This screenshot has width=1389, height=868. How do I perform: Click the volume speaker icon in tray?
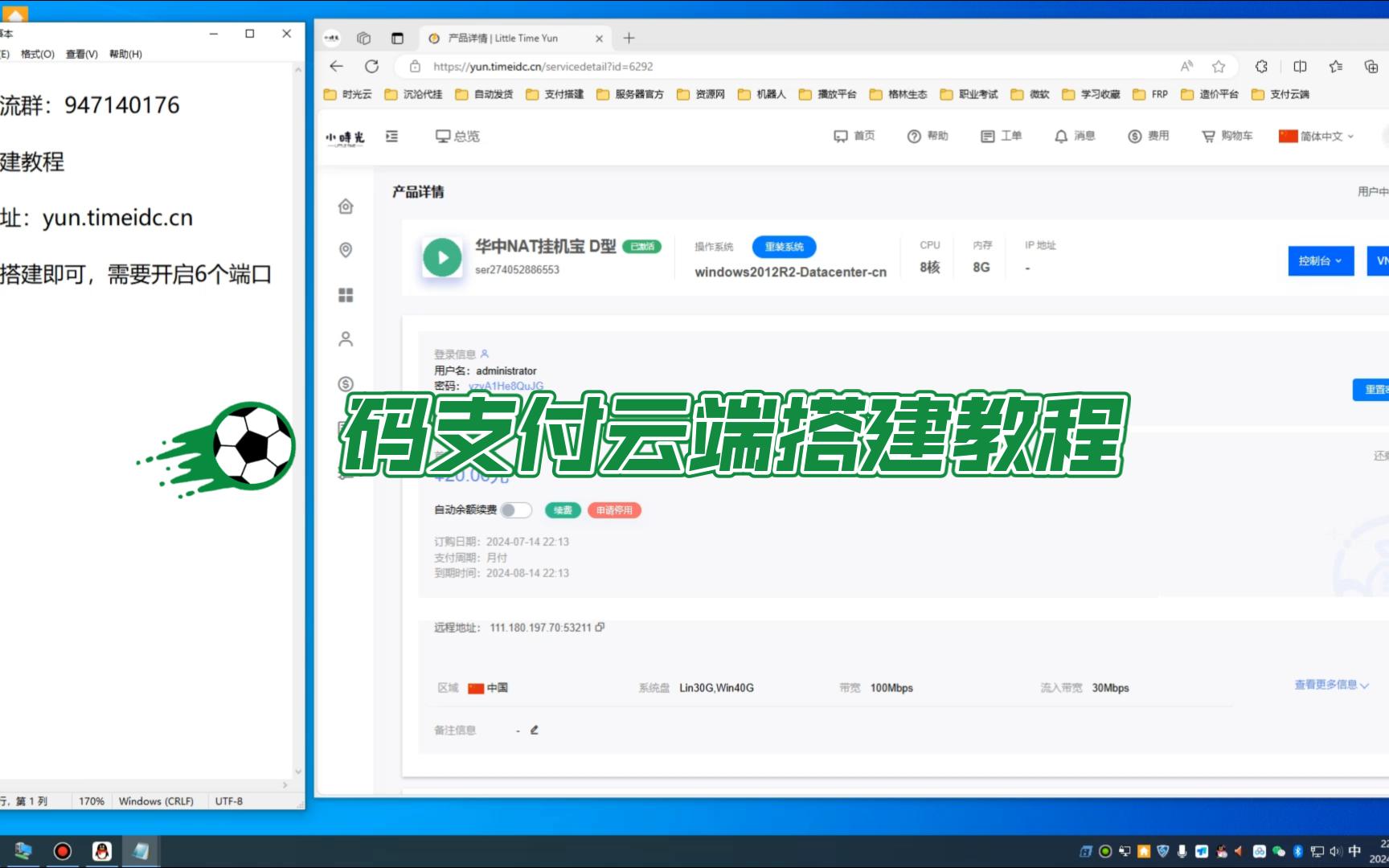pos(1335,851)
